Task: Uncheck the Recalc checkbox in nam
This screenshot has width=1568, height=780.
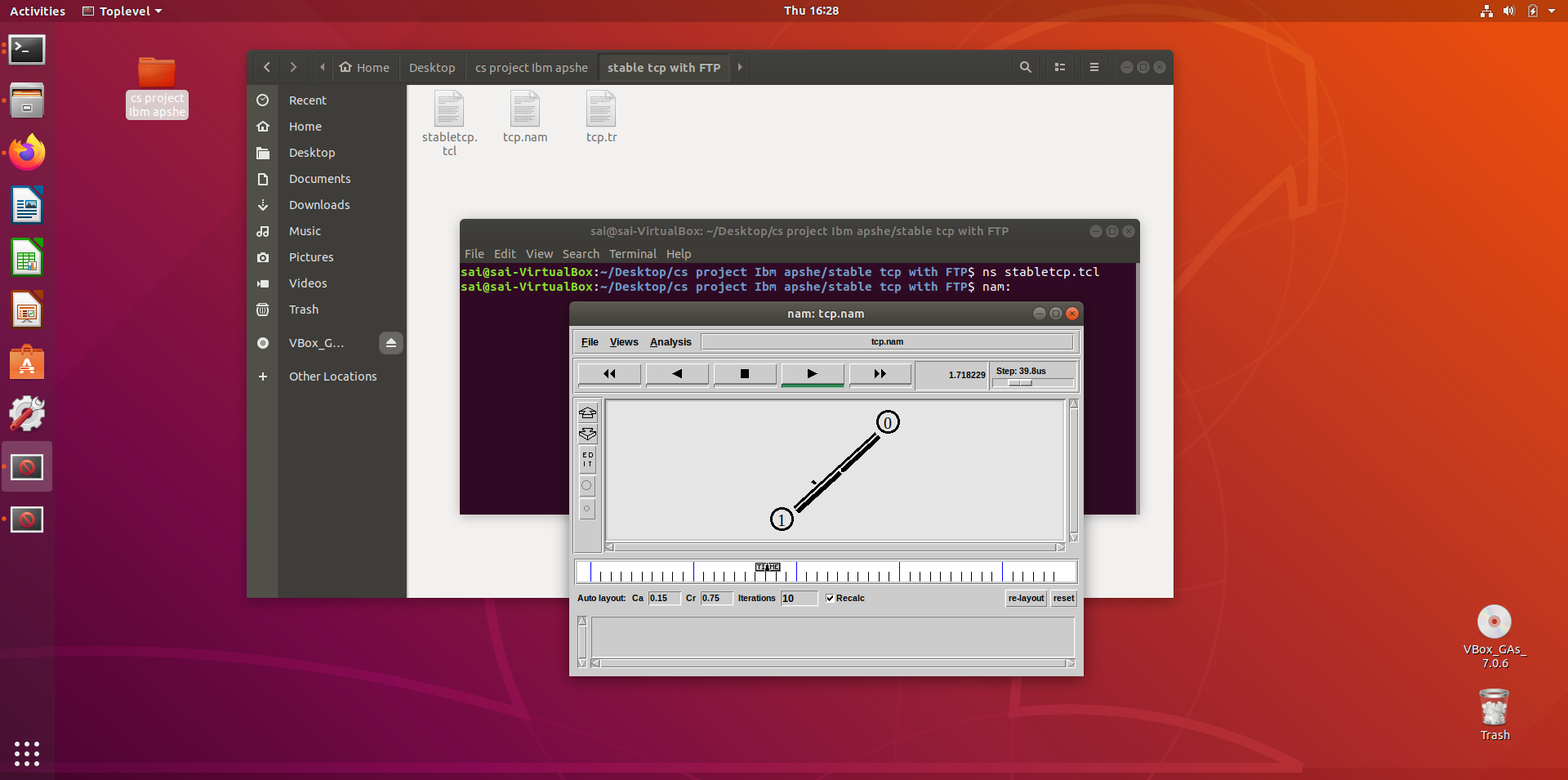Action: click(831, 598)
